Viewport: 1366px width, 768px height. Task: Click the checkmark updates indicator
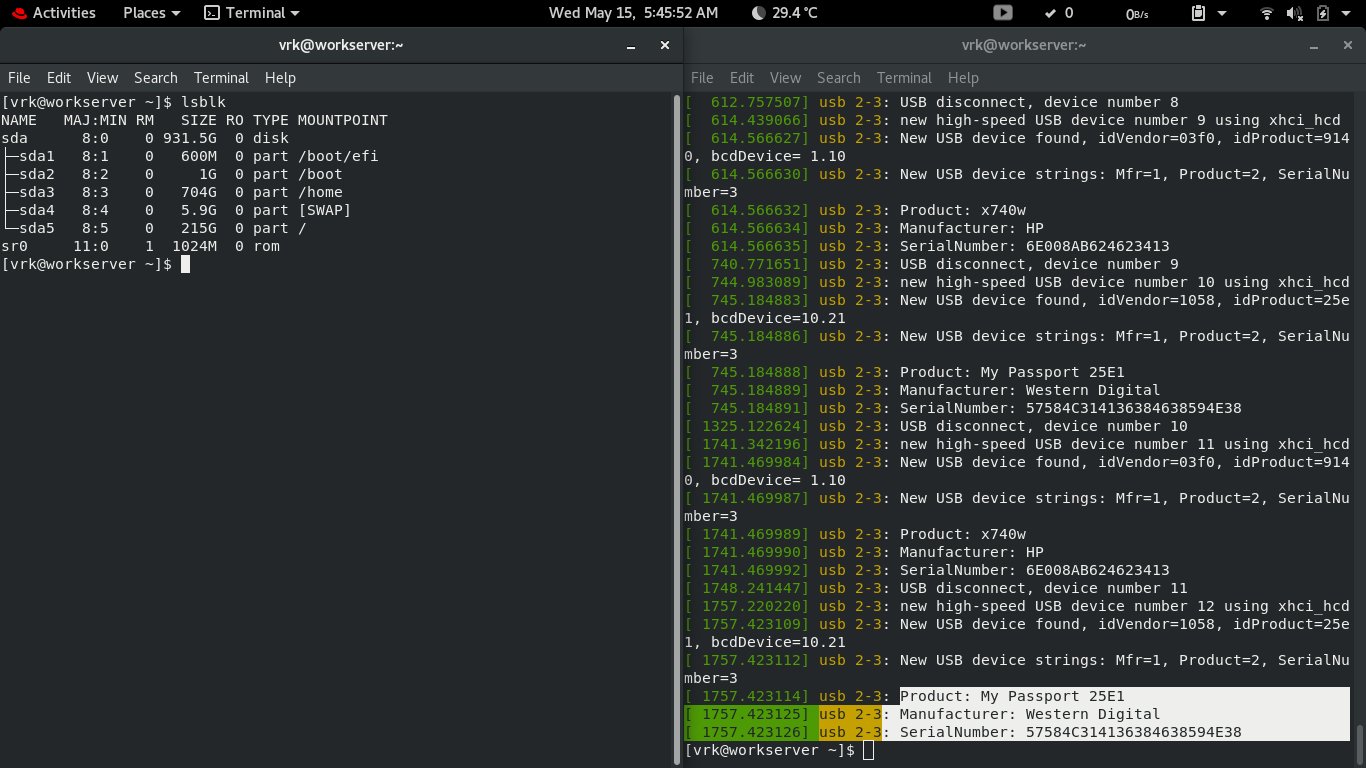[1058, 13]
